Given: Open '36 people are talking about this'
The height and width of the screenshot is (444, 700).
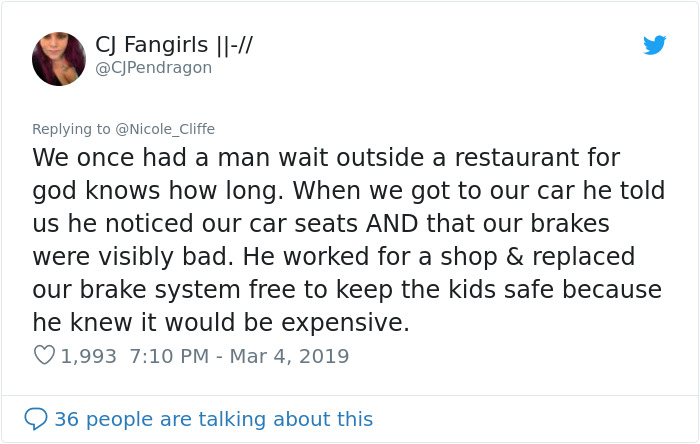Looking at the screenshot, I should point(213,419).
